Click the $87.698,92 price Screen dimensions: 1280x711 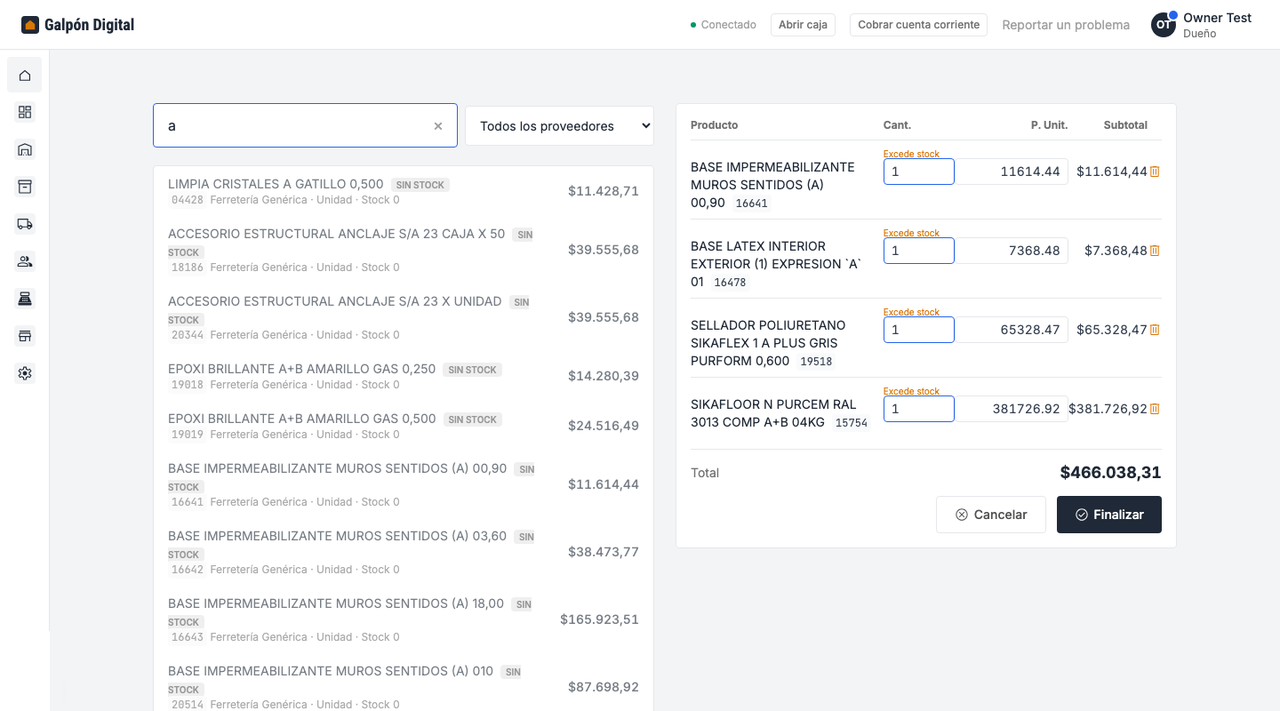pyautogui.click(x=603, y=687)
